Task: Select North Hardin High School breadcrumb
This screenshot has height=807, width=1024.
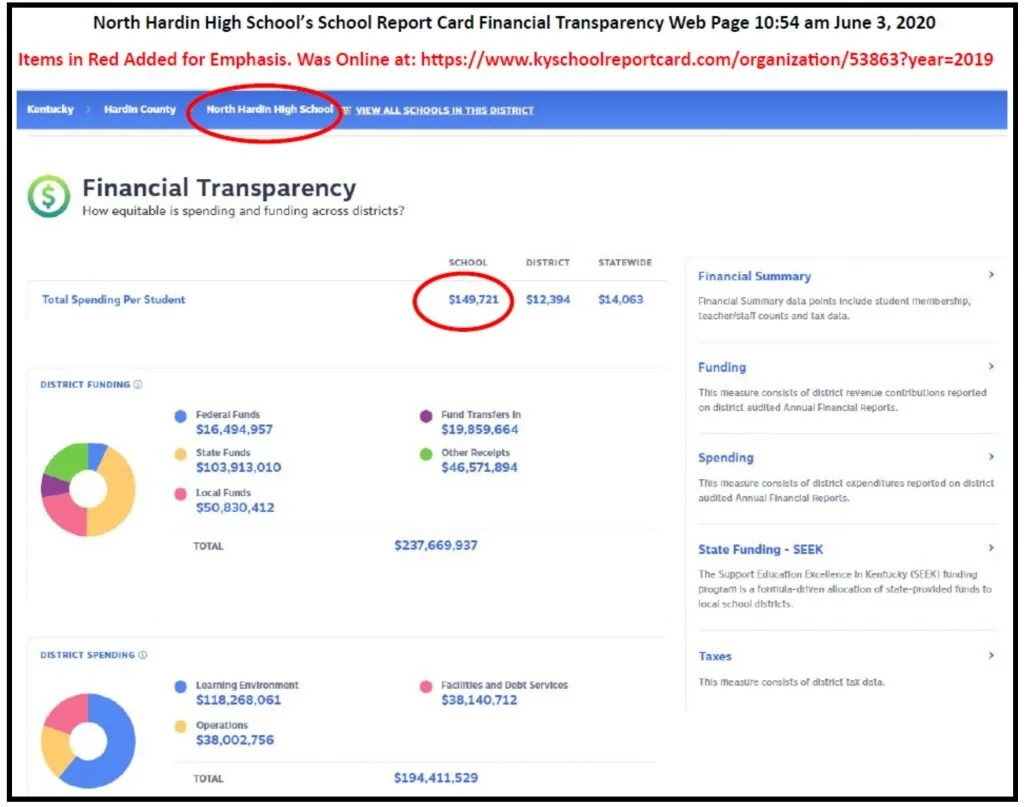Action: click(x=270, y=109)
